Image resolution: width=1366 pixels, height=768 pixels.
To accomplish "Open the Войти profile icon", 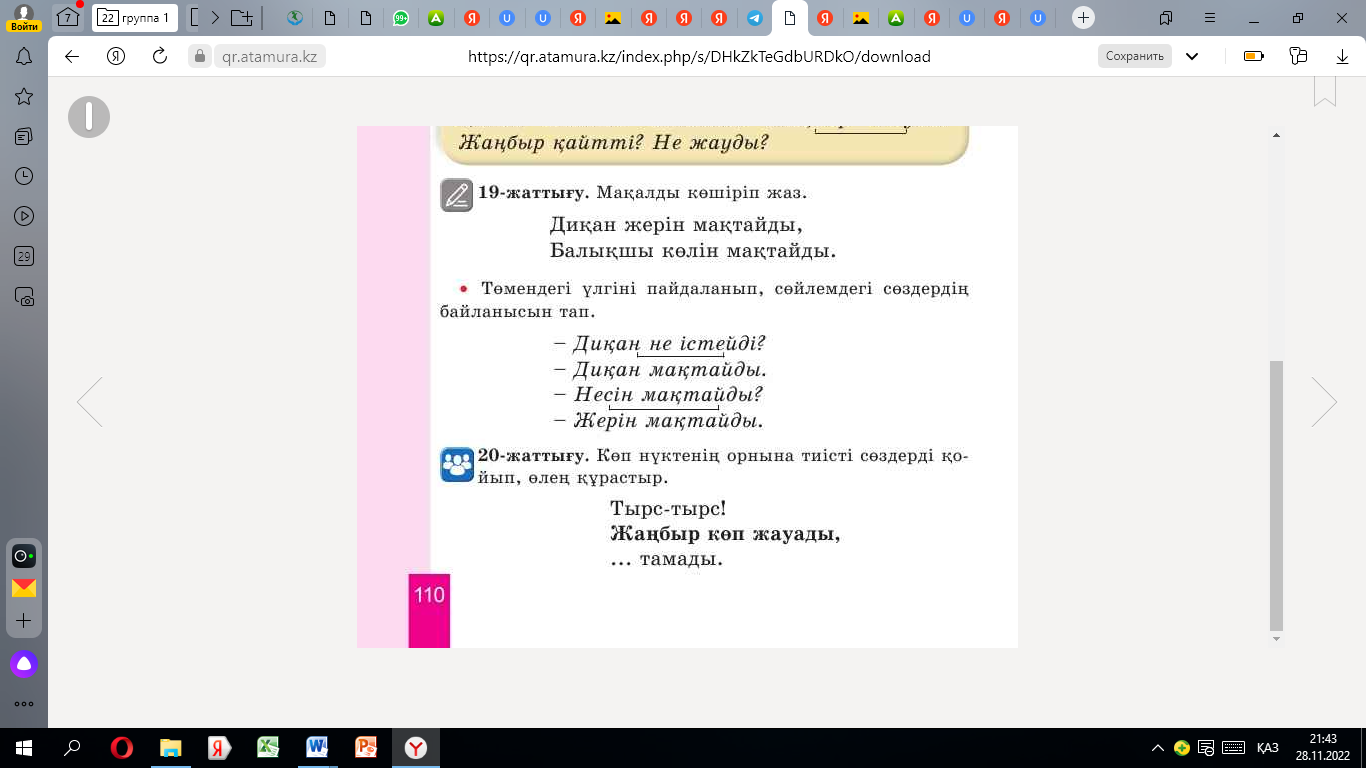I will [x=24, y=17].
